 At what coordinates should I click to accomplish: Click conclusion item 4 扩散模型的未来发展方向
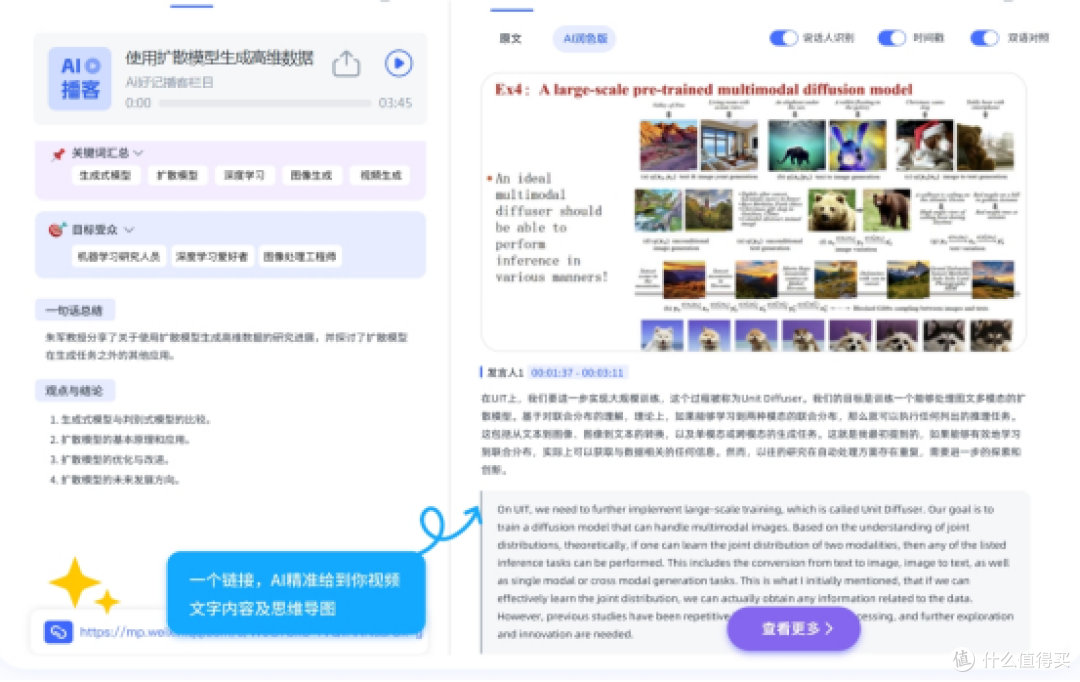114,479
